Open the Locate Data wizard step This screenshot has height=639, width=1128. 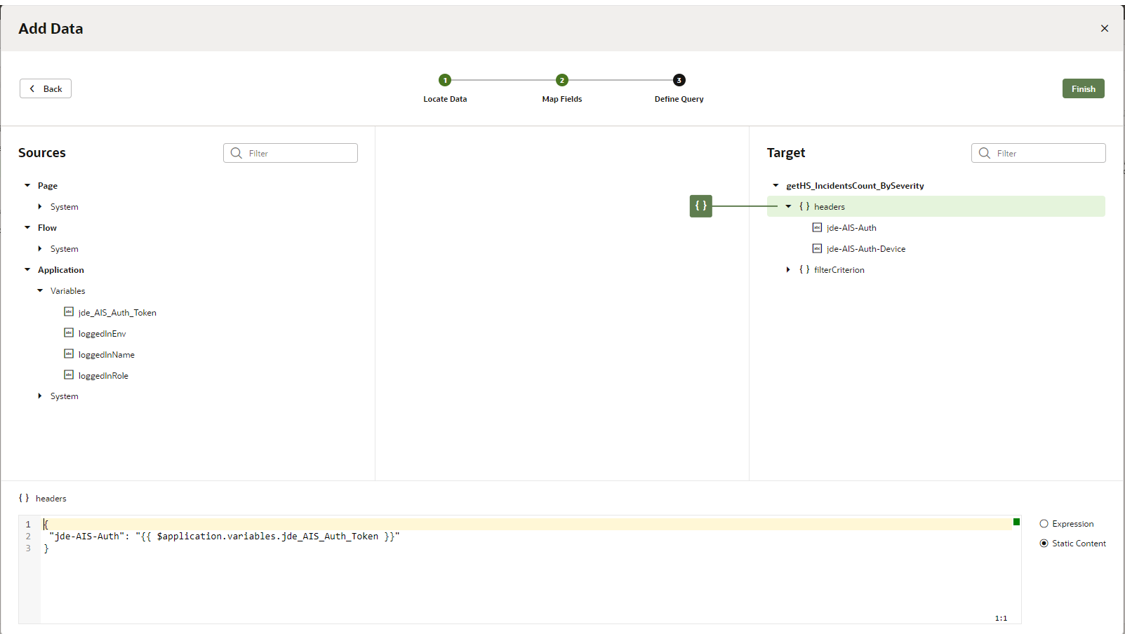[x=444, y=80]
